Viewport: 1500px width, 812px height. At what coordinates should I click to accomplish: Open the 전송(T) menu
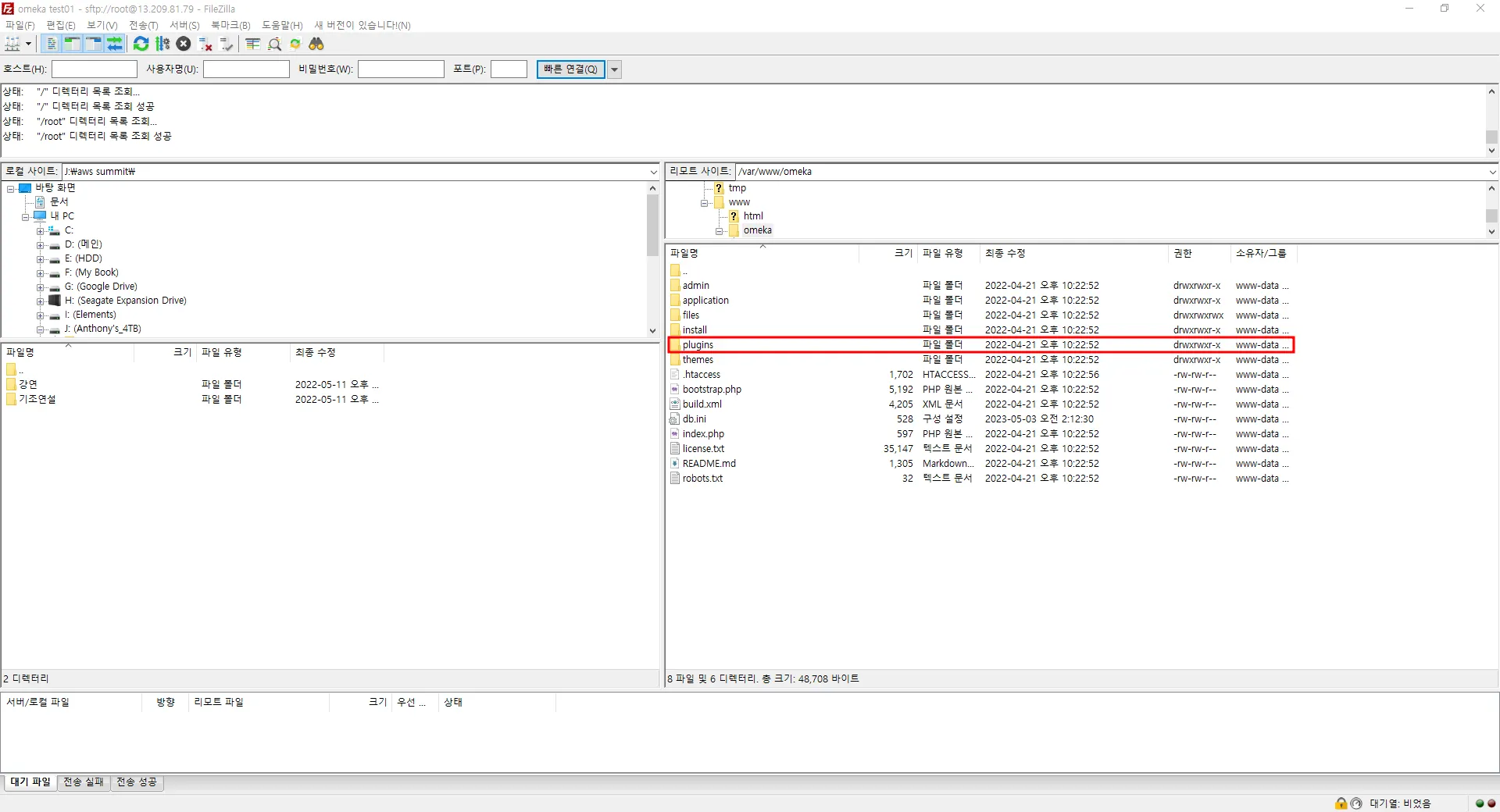click(x=144, y=25)
